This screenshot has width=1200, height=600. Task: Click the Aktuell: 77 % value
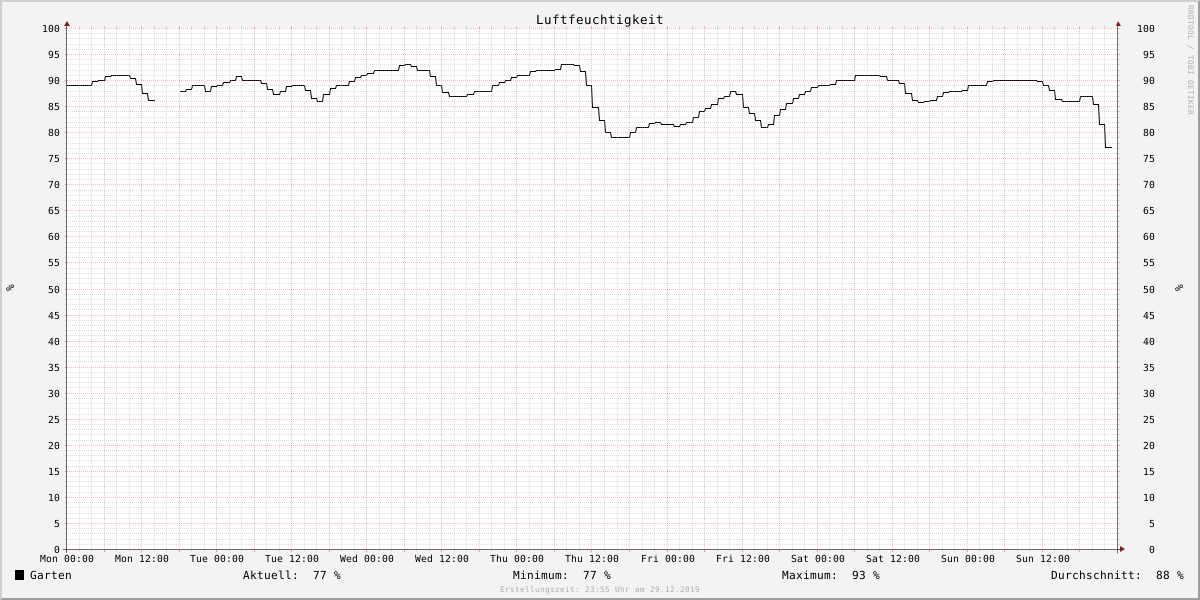pyautogui.click(x=292, y=575)
